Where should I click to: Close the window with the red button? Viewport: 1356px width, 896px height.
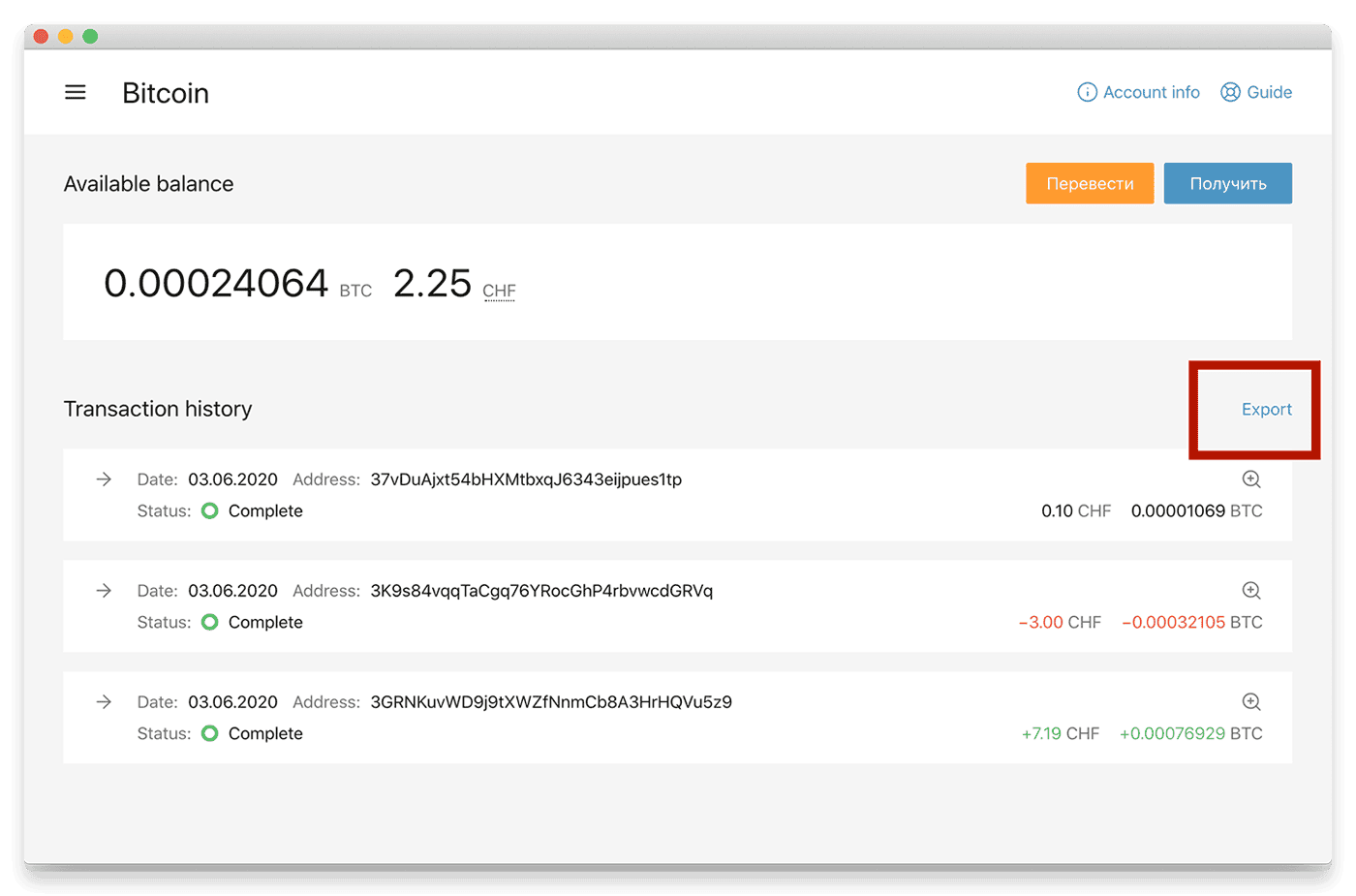pos(41,37)
